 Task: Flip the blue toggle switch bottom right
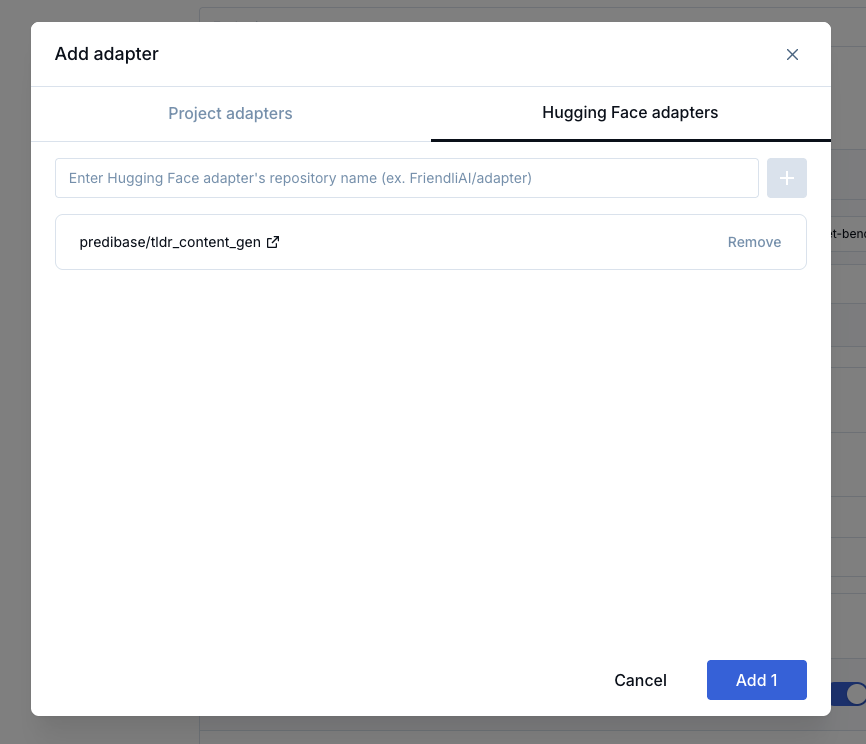tap(856, 692)
